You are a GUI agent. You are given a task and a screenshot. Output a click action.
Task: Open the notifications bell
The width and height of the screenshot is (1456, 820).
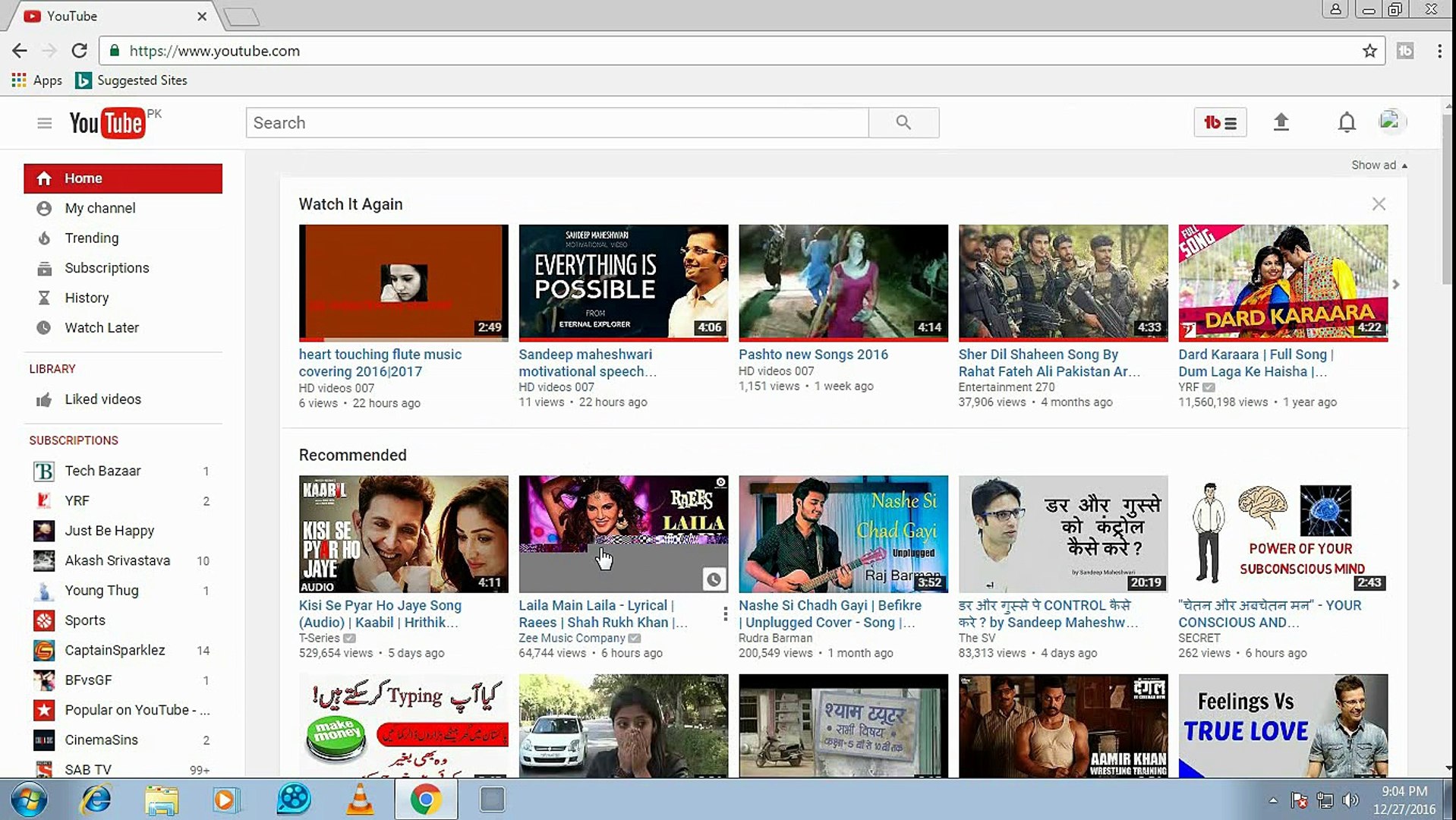1346,122
